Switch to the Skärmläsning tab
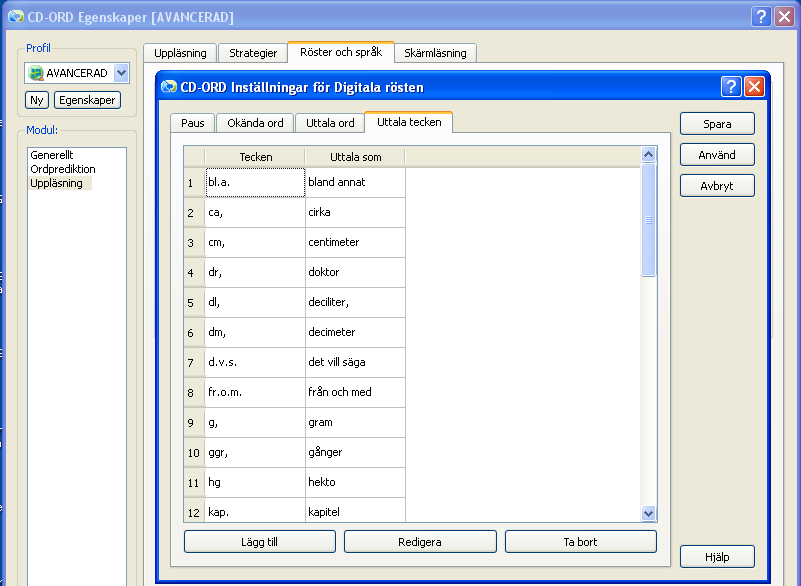 435,53
